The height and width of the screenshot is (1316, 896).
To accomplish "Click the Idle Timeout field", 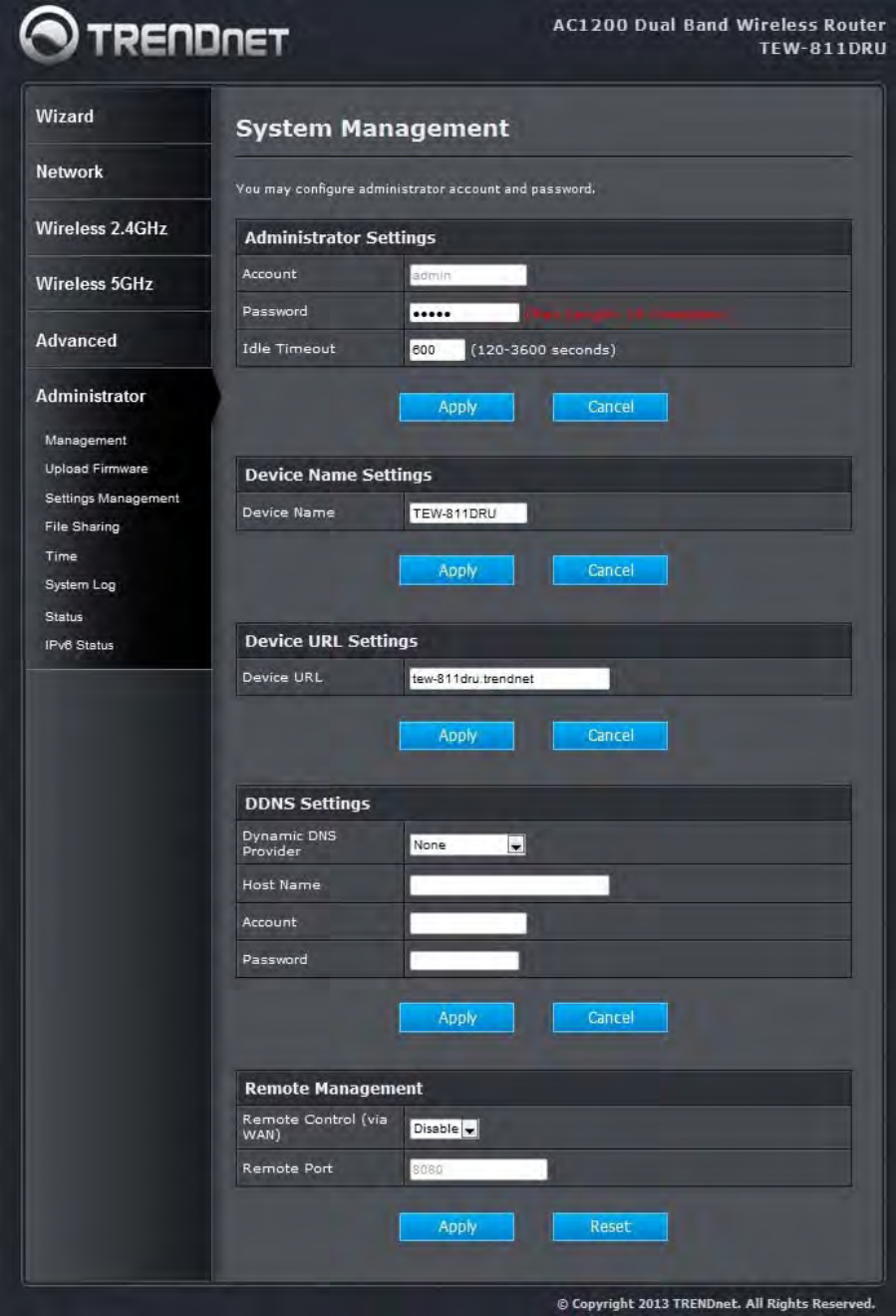I will tap(438, 350).
